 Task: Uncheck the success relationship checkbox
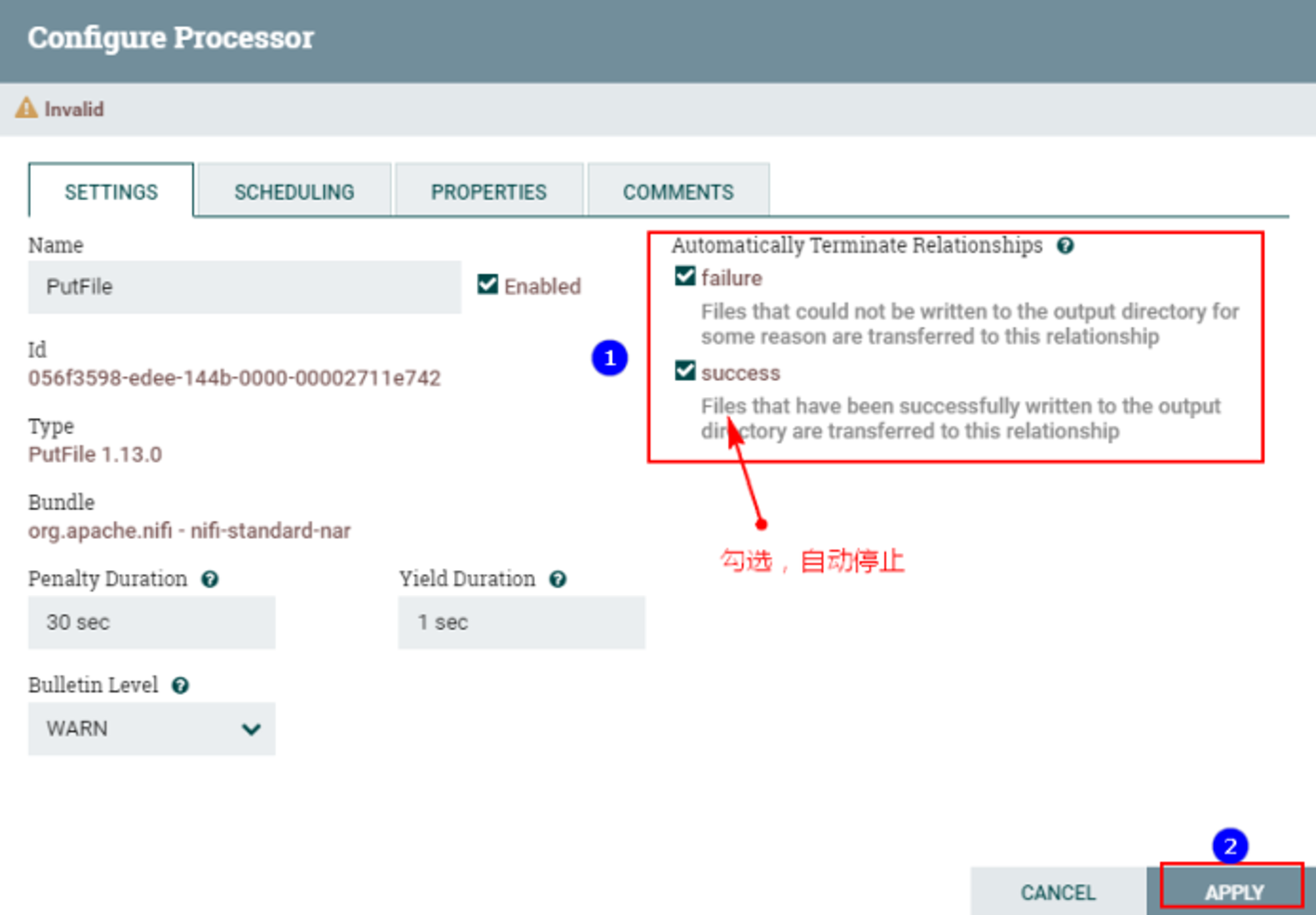click(685, 371)
